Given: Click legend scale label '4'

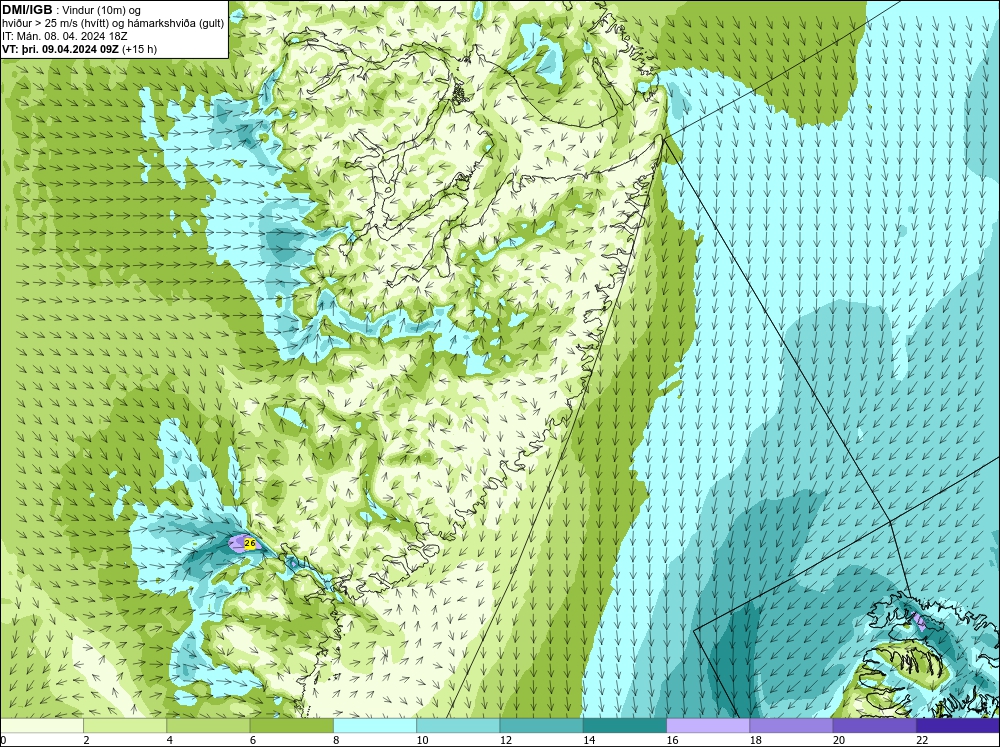Looking at the screenshot, I should (x=170, y=740).
